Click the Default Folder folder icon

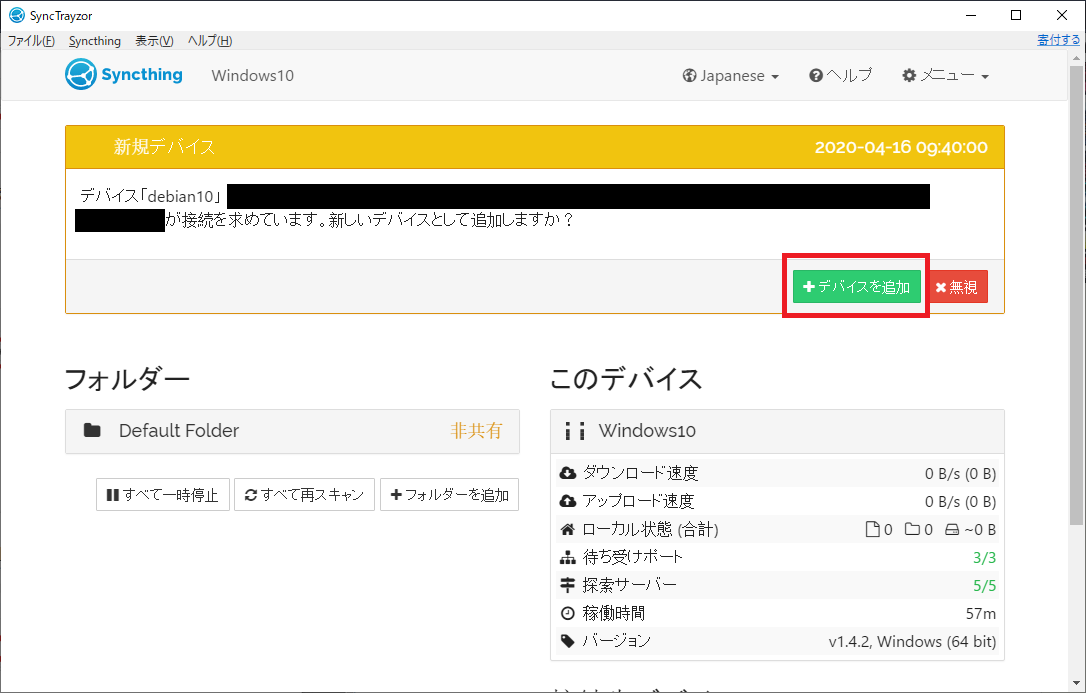click(x=92, y=431)
